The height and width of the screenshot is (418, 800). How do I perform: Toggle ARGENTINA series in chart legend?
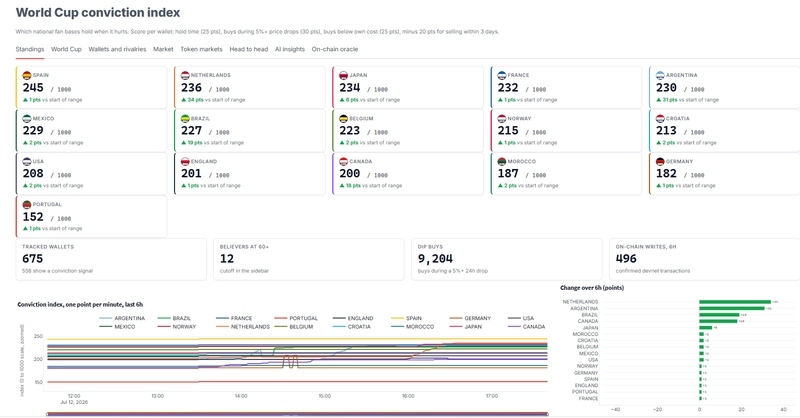coord(122,318)
